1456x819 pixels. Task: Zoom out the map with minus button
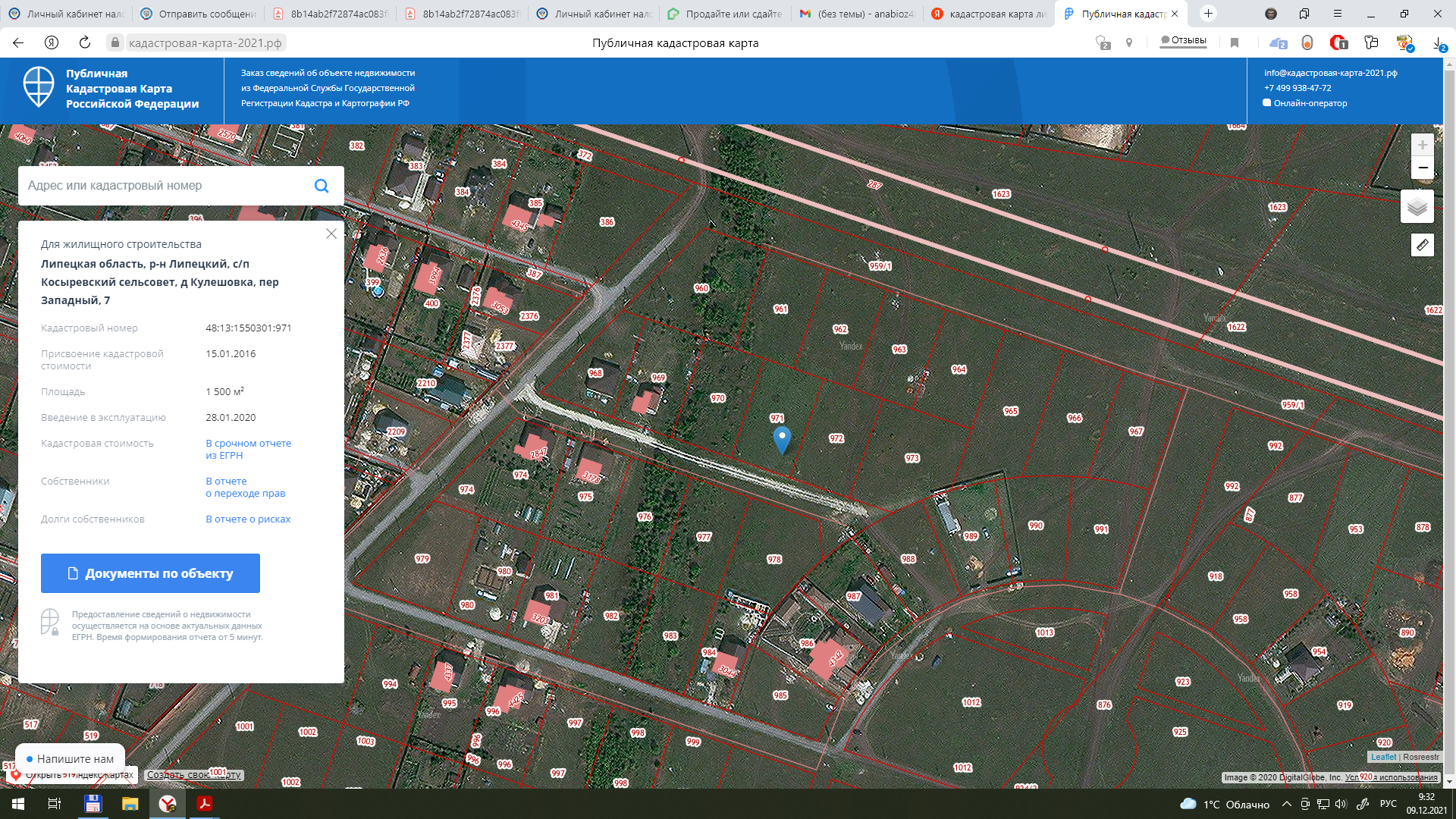click(1422, 168)
